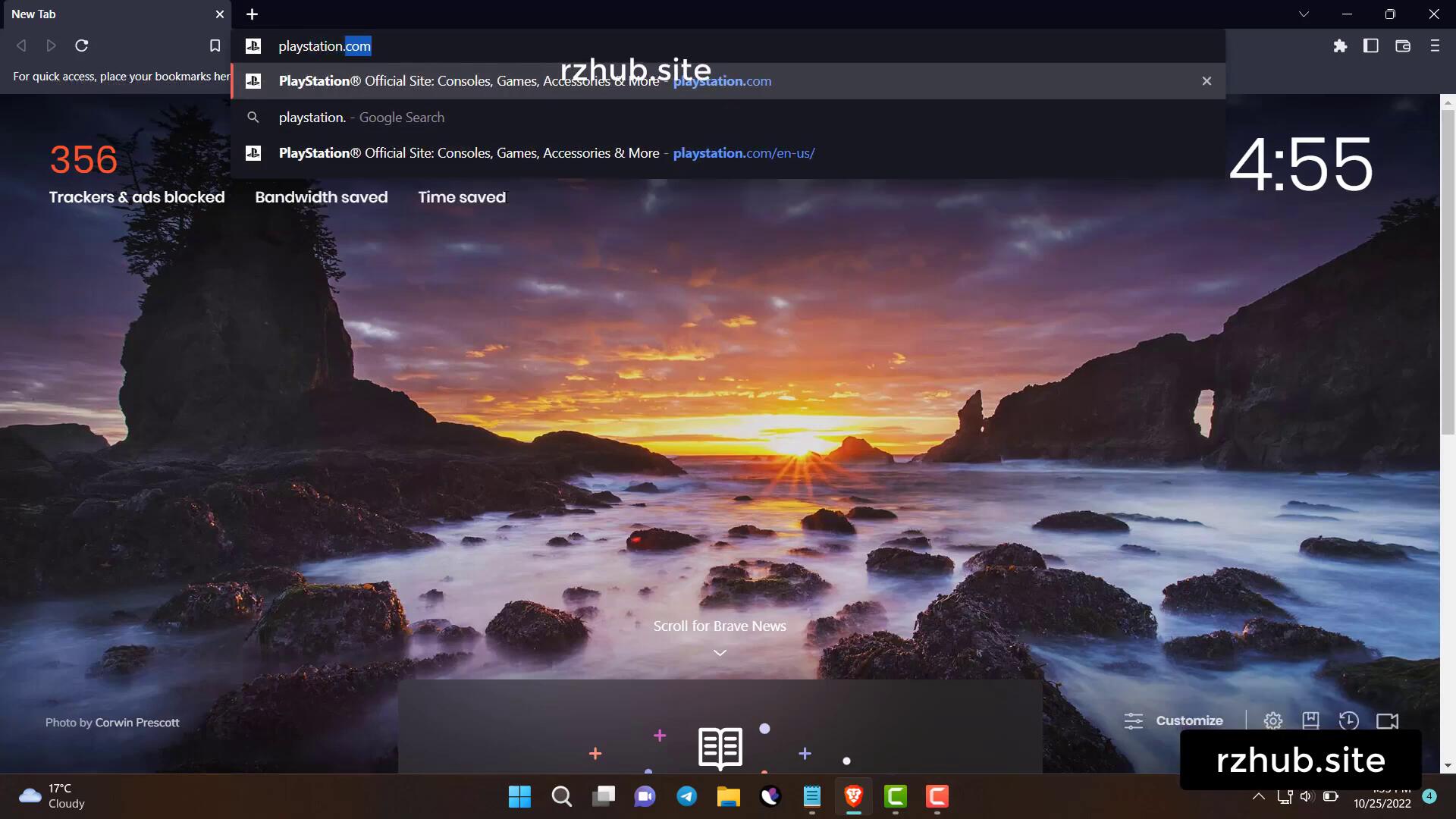Select the 'playstation. - Google Search' suggestion

pos(362,118)
